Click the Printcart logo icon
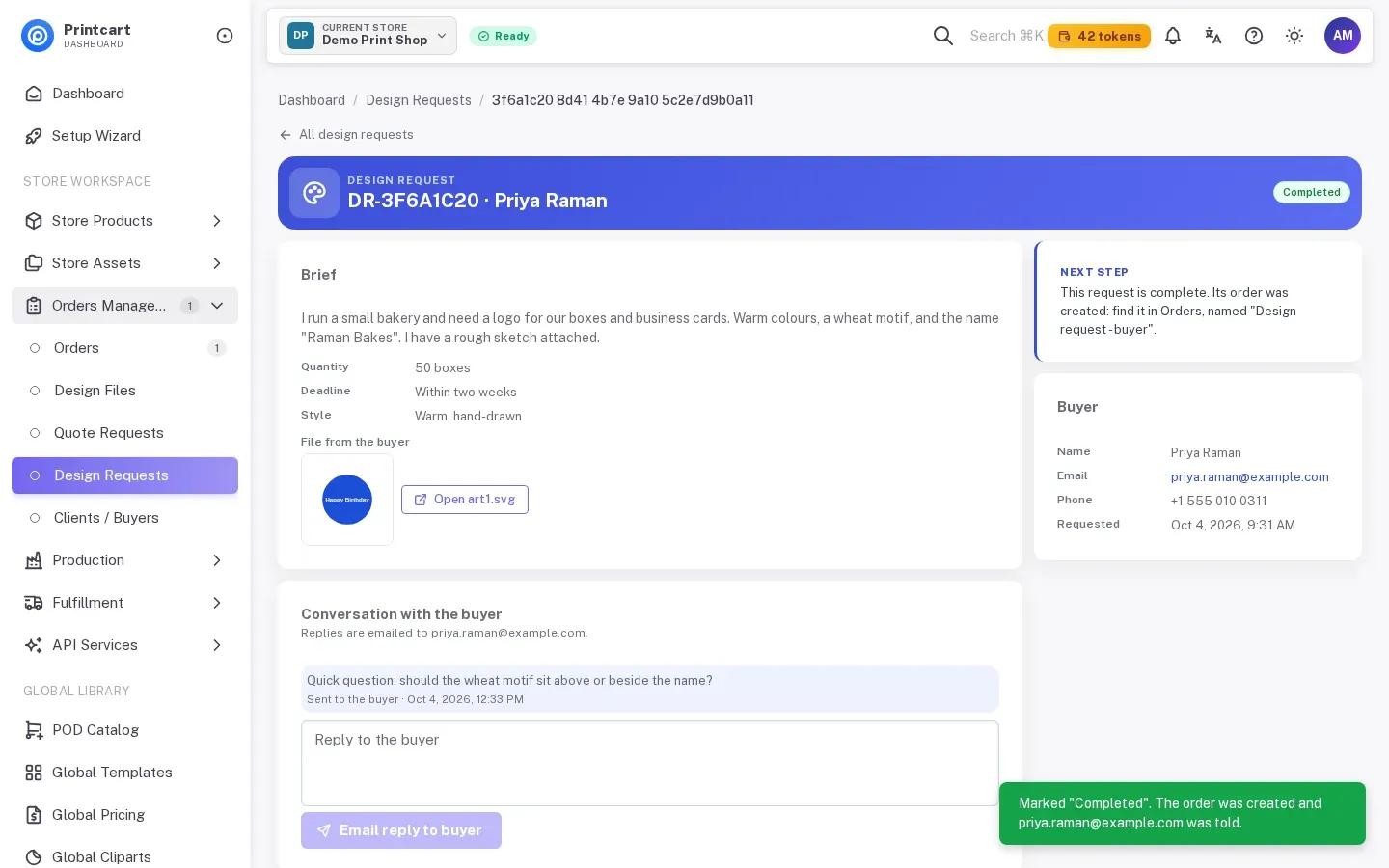Image resolution: width=1389 pixels, height=868 pixels. coord(38,36)
